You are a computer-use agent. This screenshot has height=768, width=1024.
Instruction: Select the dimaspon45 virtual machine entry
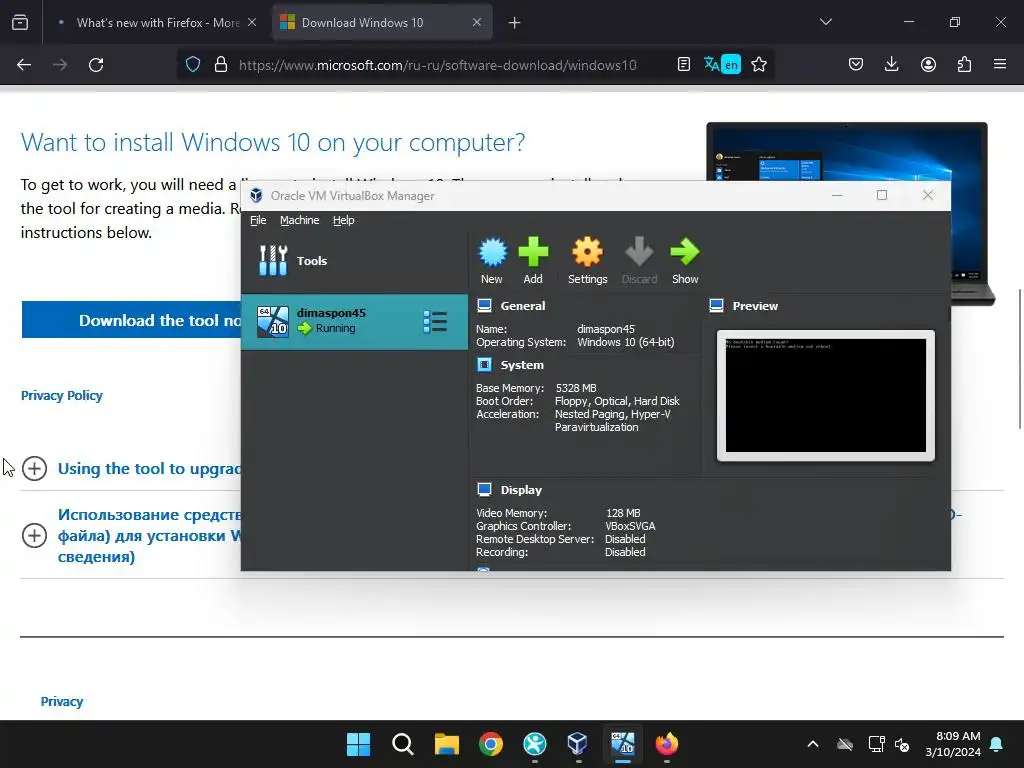354,321
